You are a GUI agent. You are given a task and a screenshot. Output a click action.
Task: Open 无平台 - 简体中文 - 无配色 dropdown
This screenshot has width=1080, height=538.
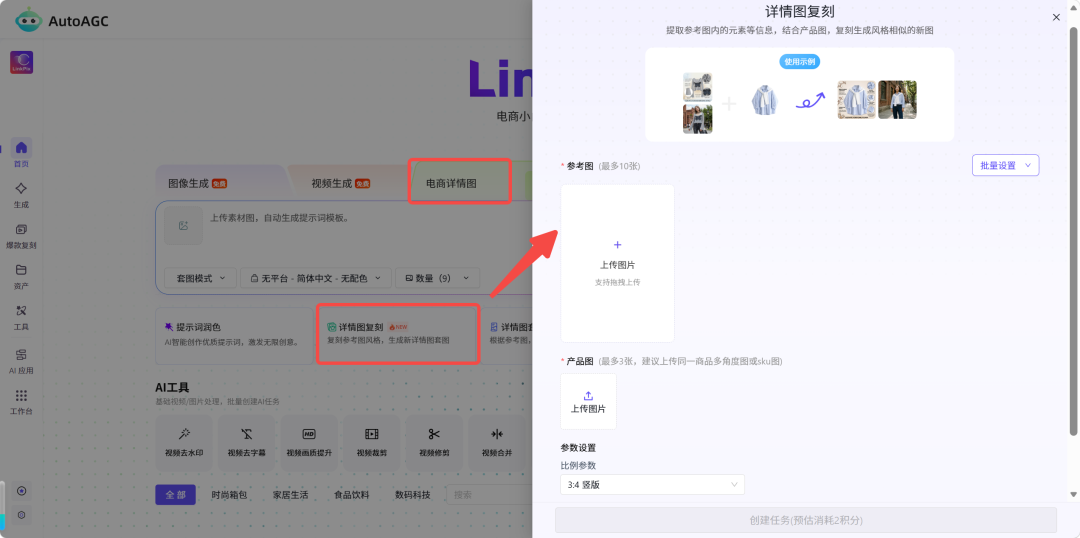[315, 278]
